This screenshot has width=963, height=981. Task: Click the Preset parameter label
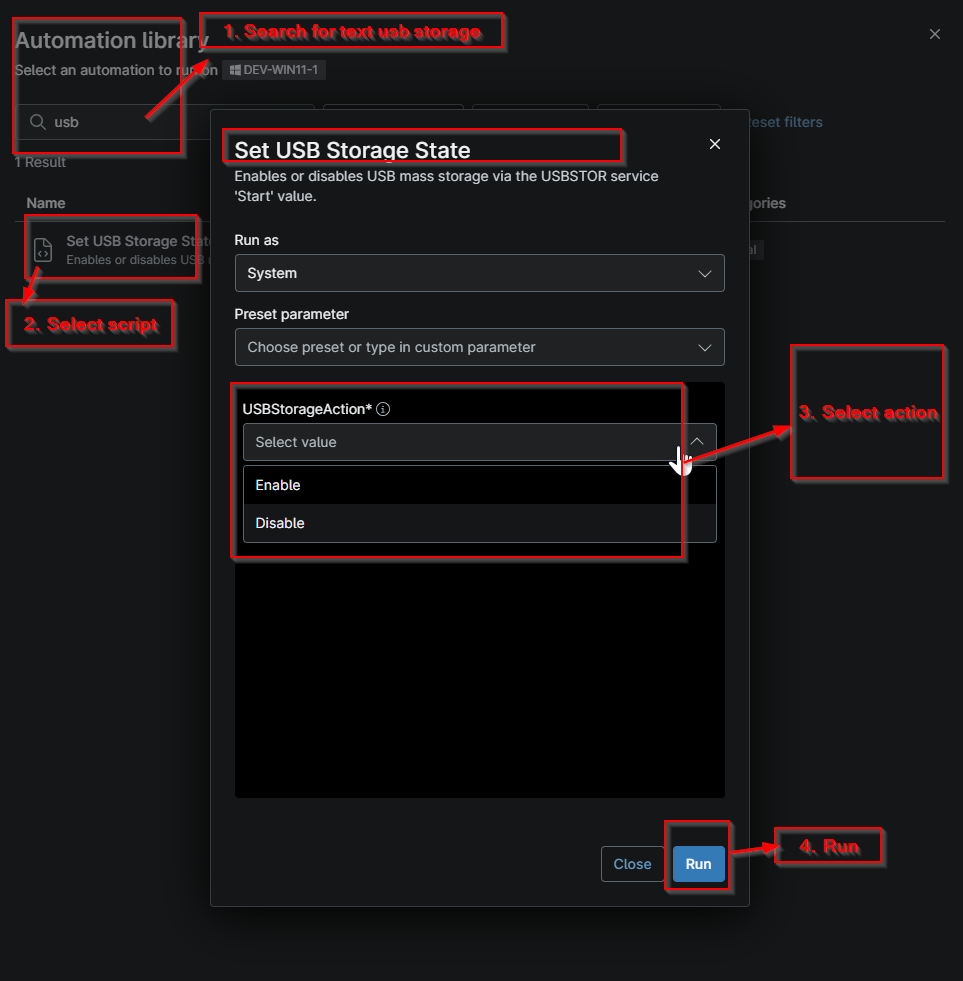pyautogui.click(x=292, y=314)
